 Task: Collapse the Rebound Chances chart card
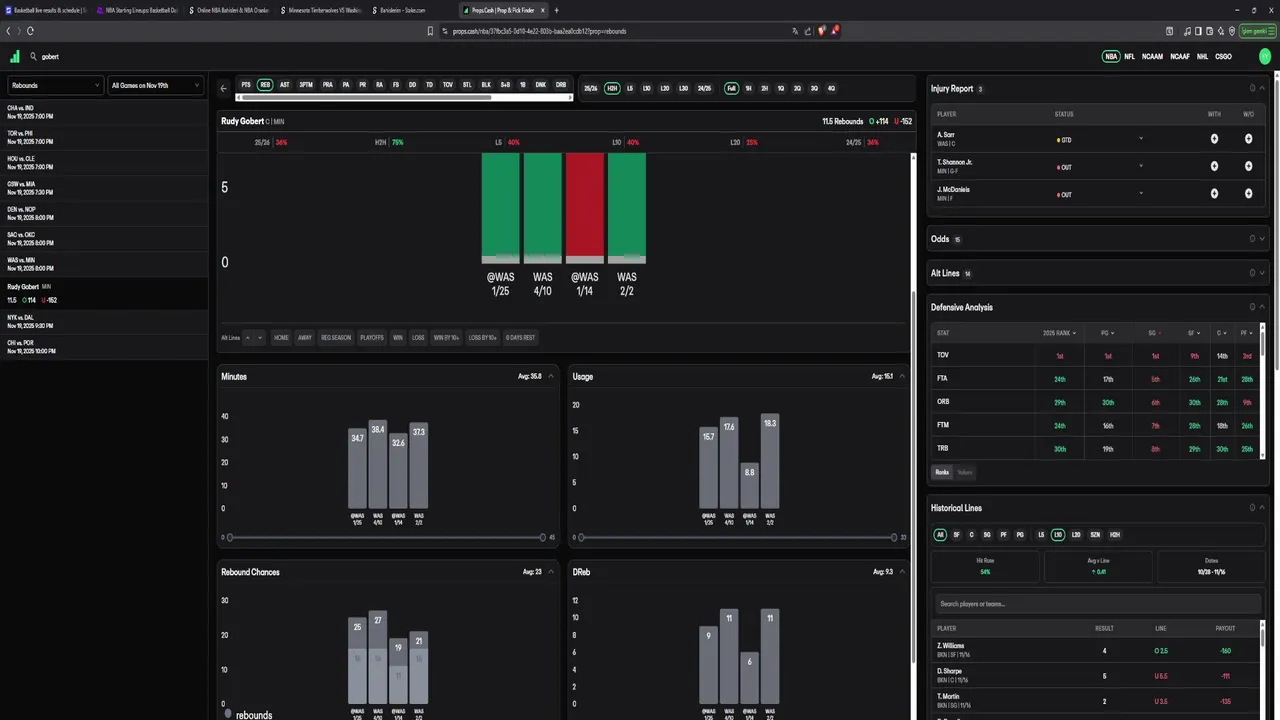551,572
